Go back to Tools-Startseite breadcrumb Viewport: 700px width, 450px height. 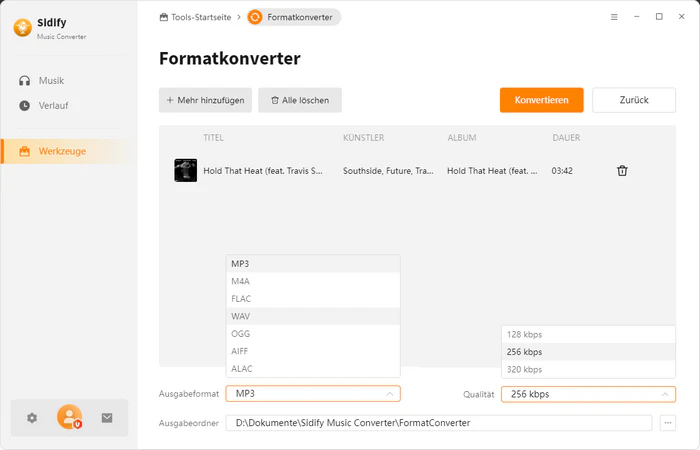click(195, 17)
